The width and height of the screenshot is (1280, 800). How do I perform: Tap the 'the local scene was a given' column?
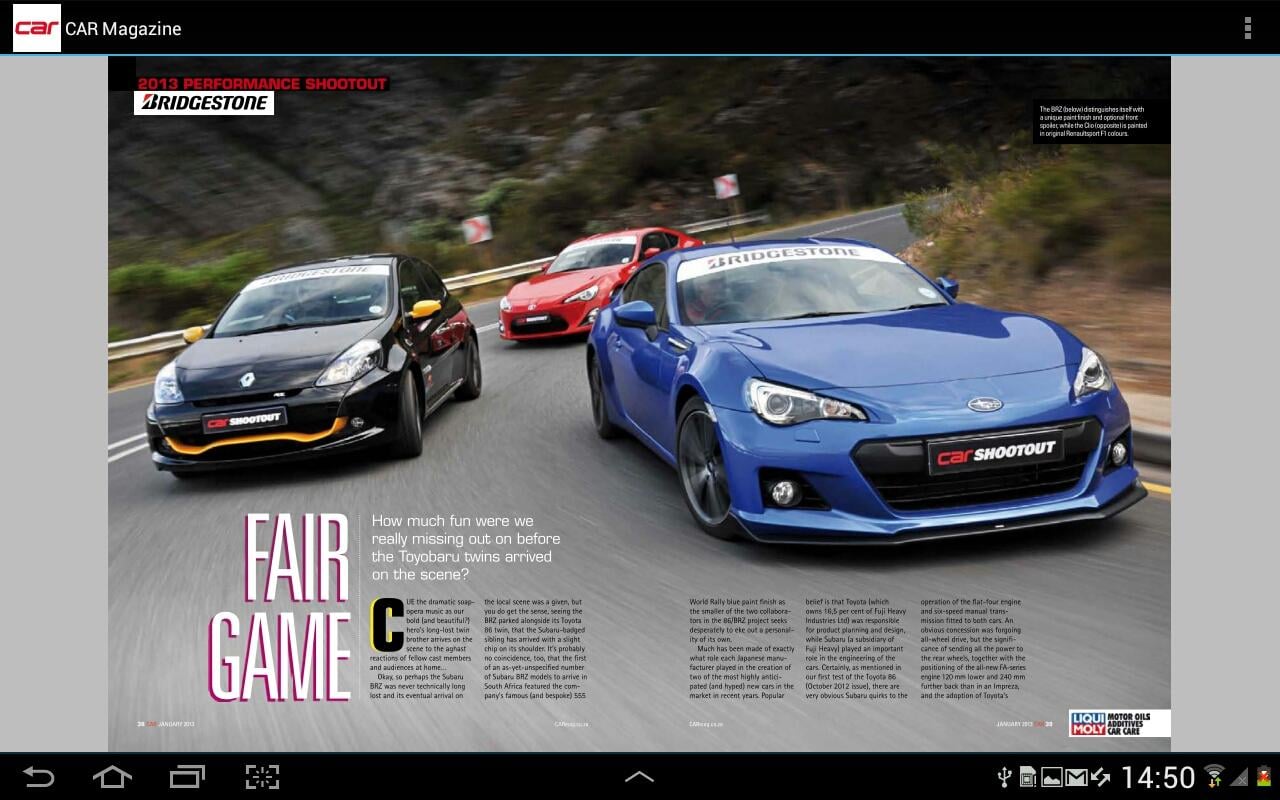coord(535,648)
